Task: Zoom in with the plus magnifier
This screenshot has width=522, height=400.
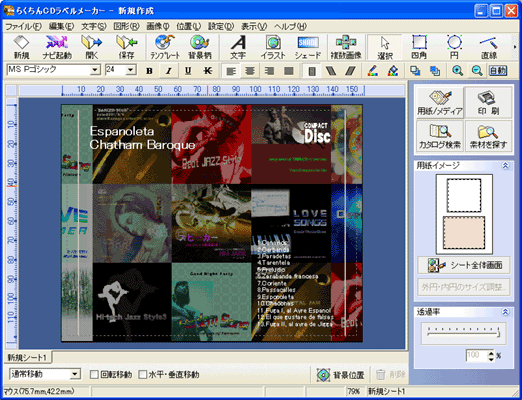Action: [457, 71]
